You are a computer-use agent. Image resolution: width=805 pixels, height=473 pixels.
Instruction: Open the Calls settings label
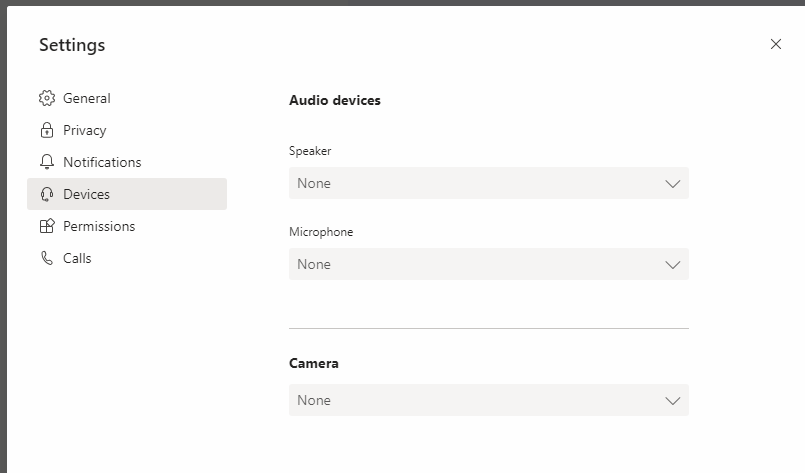point(77,258)
